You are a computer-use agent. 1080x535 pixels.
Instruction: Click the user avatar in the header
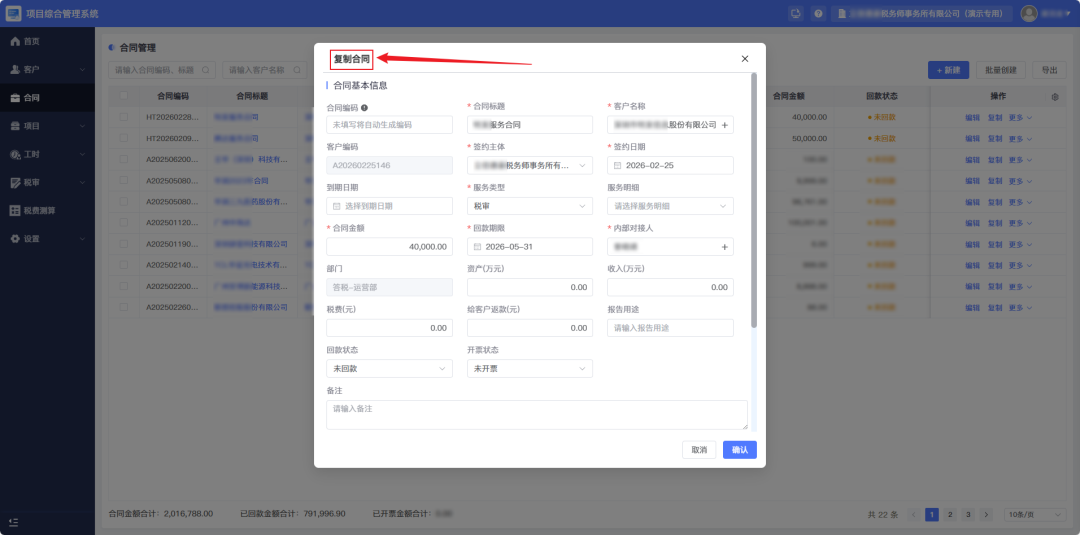click(1029, 13)
